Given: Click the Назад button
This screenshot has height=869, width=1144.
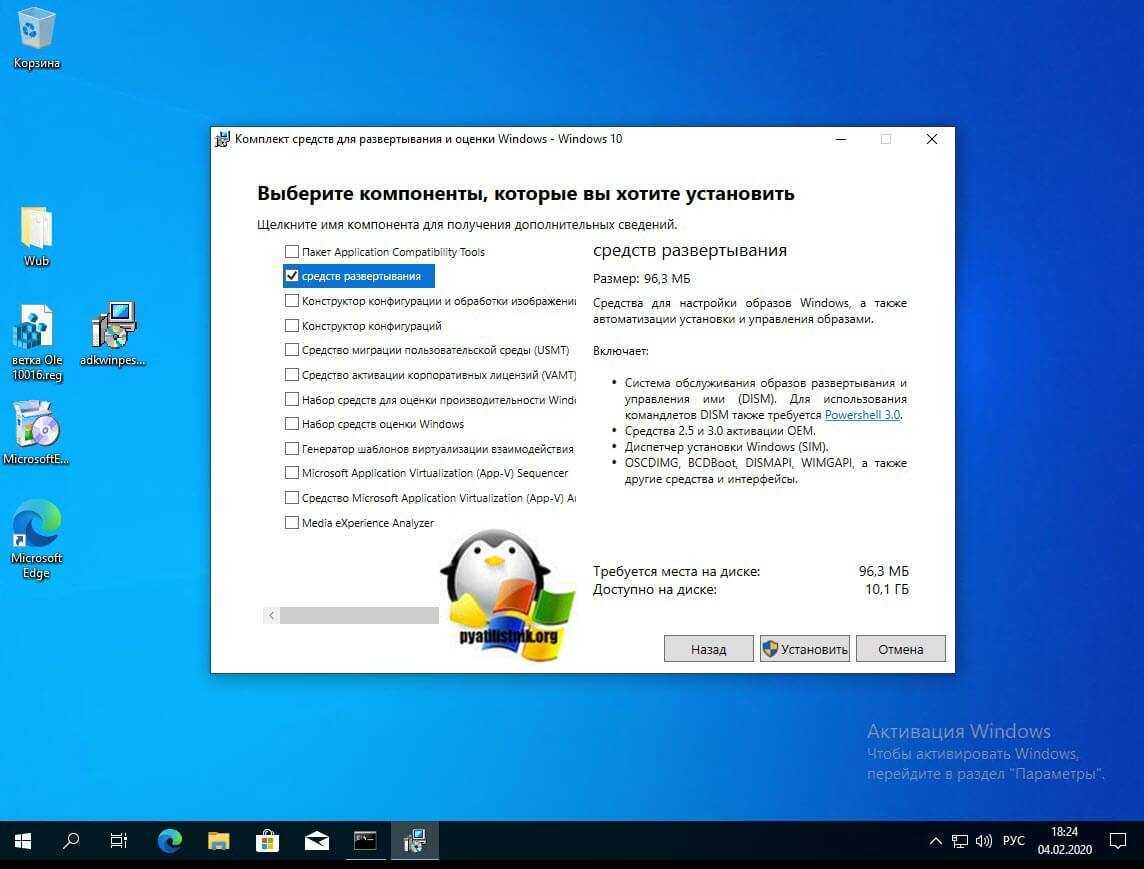Looking at the screenshot, I should [x=708, y=649].
